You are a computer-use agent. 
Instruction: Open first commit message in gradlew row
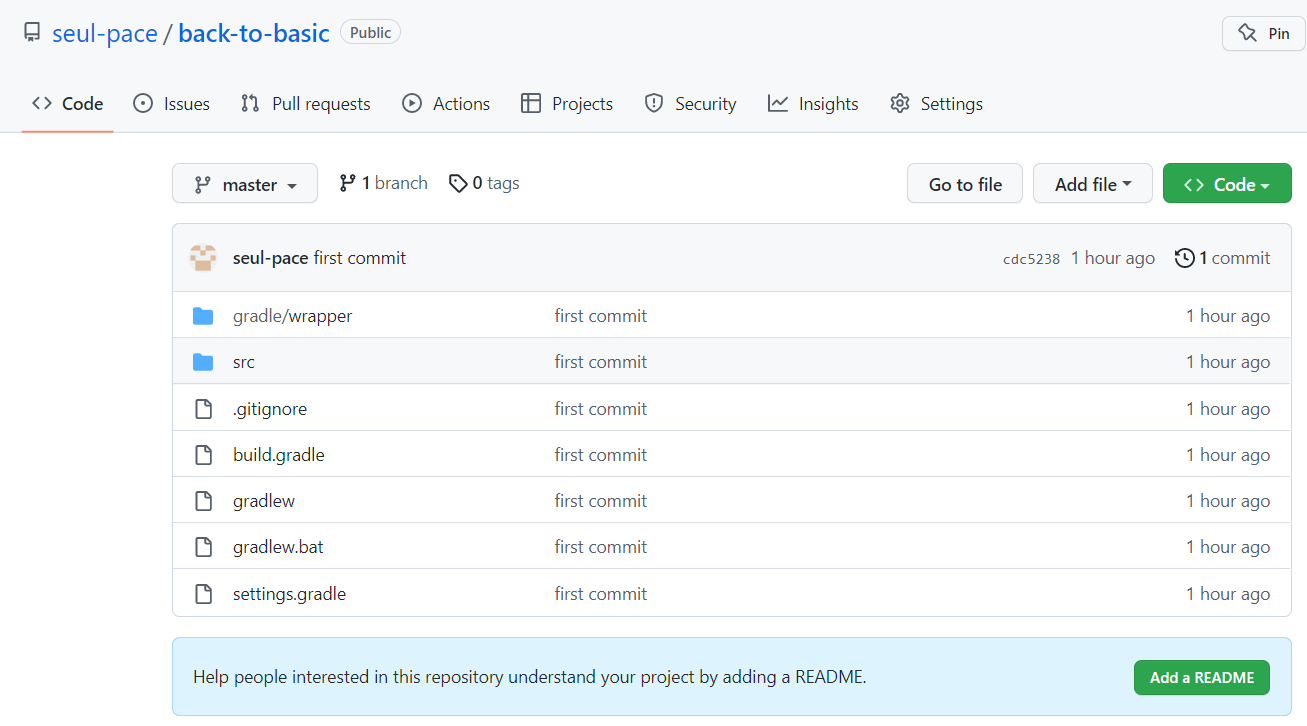pos(601,501)
